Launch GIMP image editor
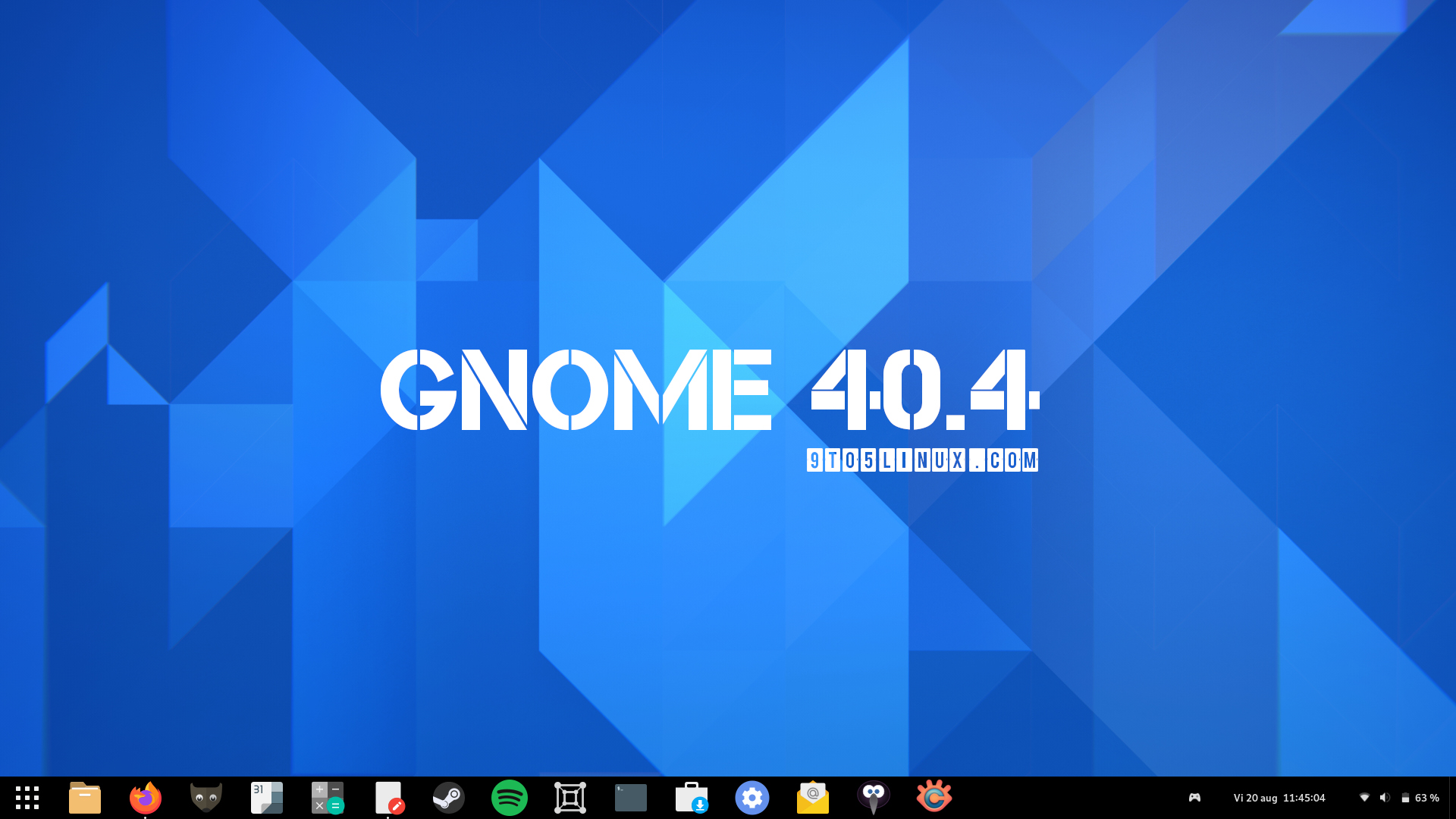 pyautogui.click(x=206, y=798)
